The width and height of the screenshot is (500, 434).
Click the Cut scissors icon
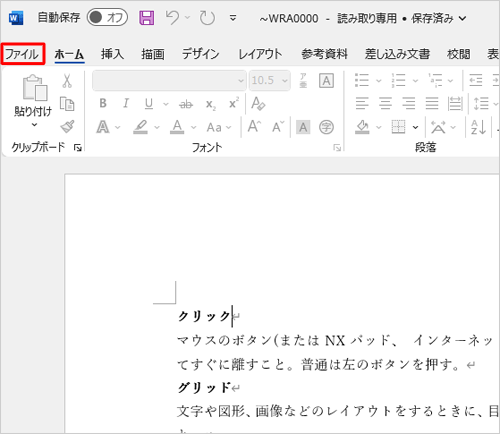[x=67, y=81]
